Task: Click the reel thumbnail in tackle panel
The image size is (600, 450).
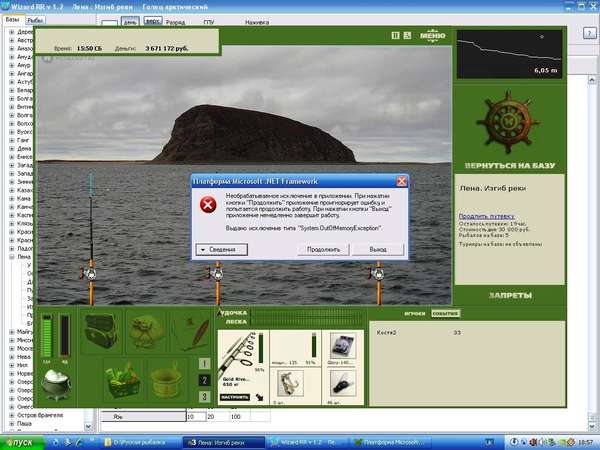Action: point(343,345)
